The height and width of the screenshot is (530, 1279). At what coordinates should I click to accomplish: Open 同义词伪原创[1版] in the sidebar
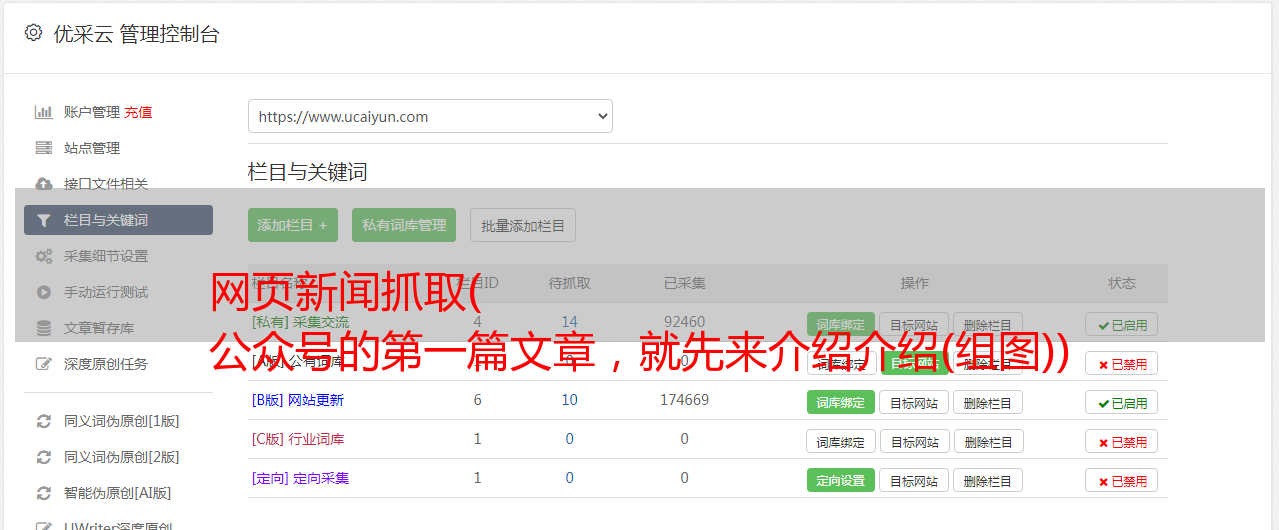coord(122,421)
